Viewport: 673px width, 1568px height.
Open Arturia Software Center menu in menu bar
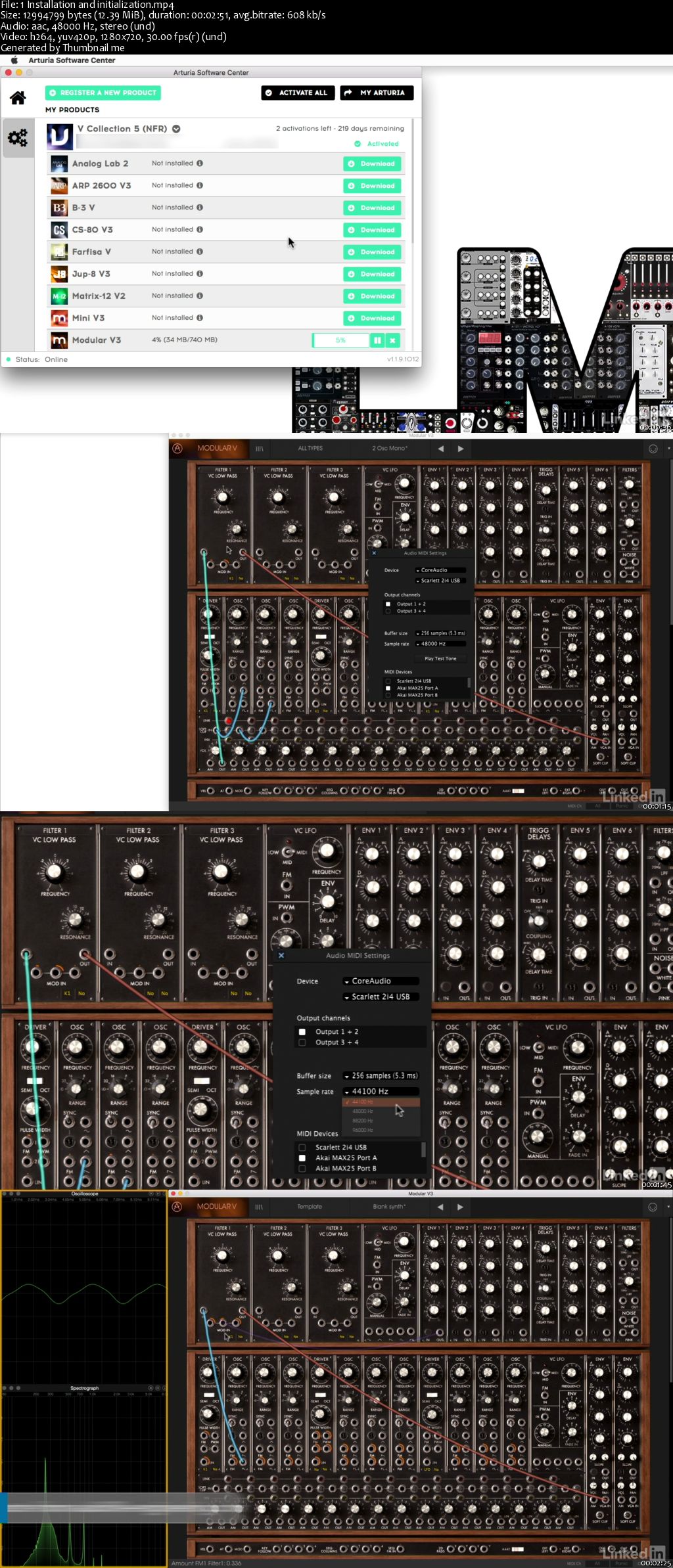click(72, 60)
